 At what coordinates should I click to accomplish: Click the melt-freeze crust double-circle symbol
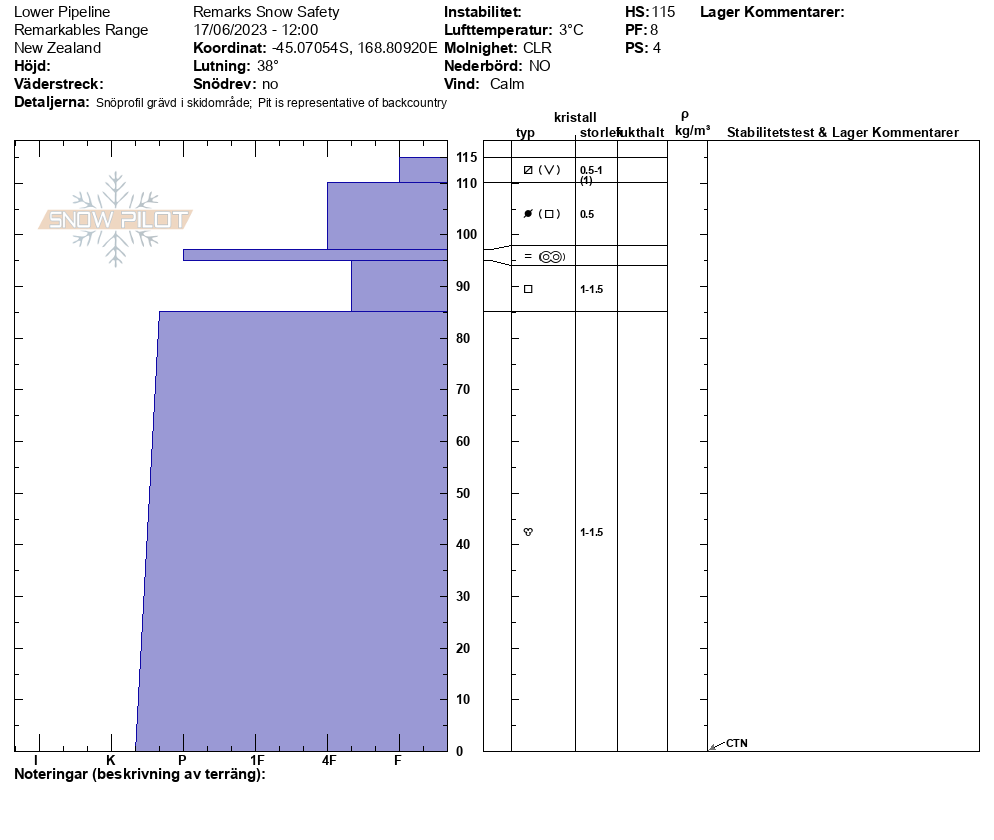coord(552,257)
